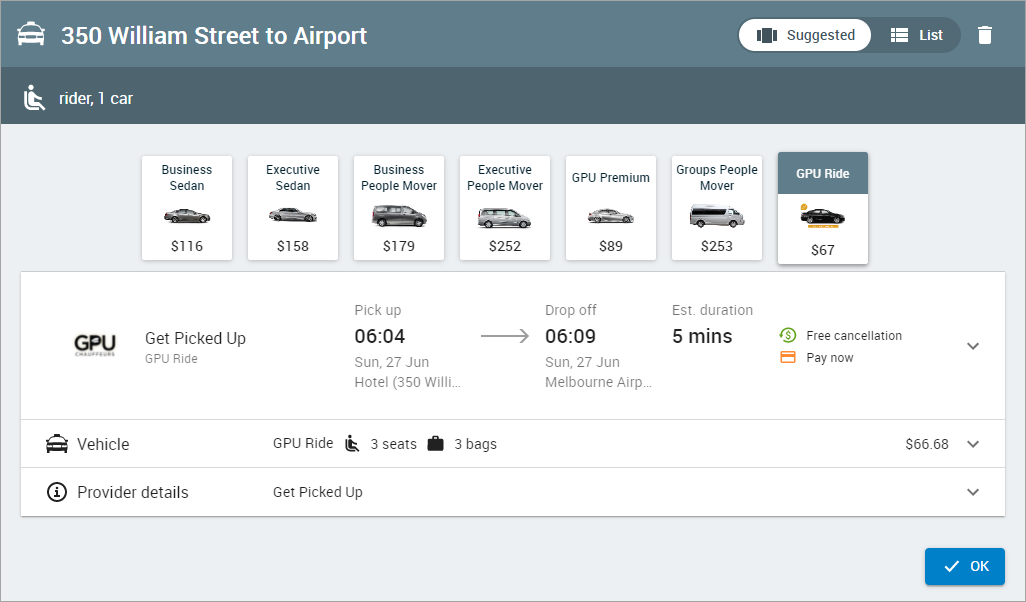1026x602 pixels.
Task: Click the rider seat icon
Action: coord(34,98)
